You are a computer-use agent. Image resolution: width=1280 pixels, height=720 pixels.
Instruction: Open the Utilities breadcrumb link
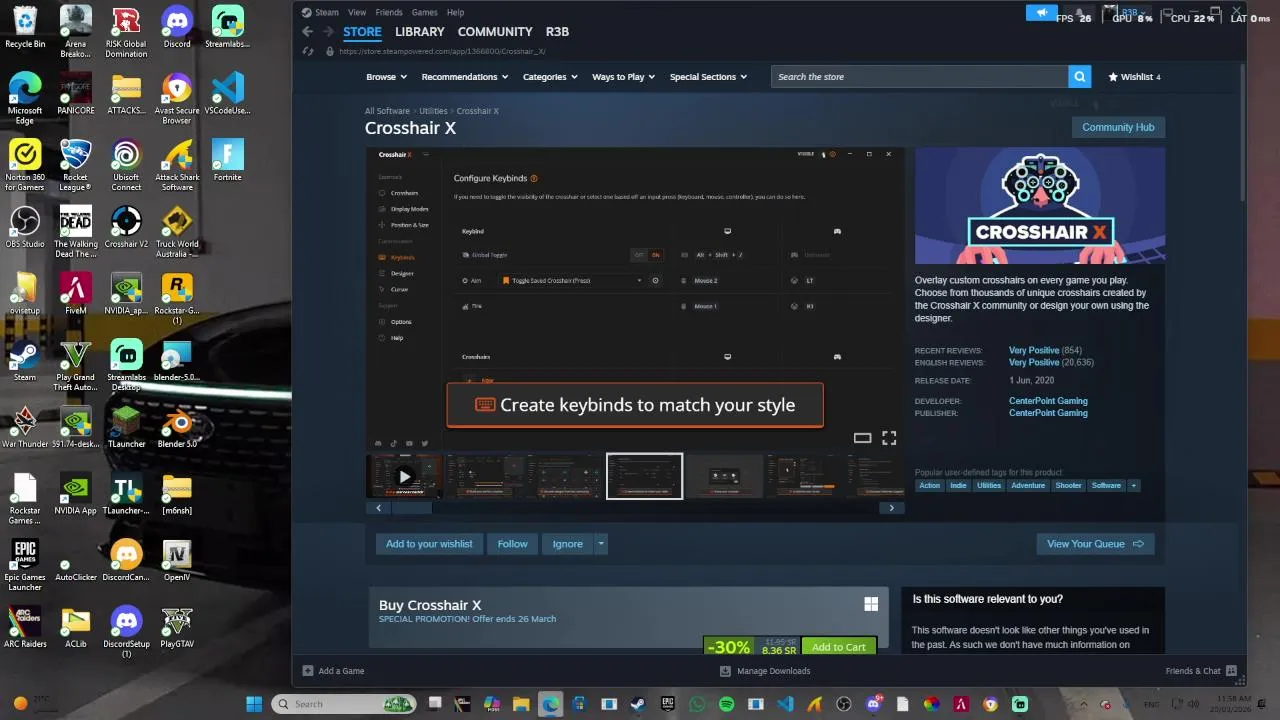[433, 111]
